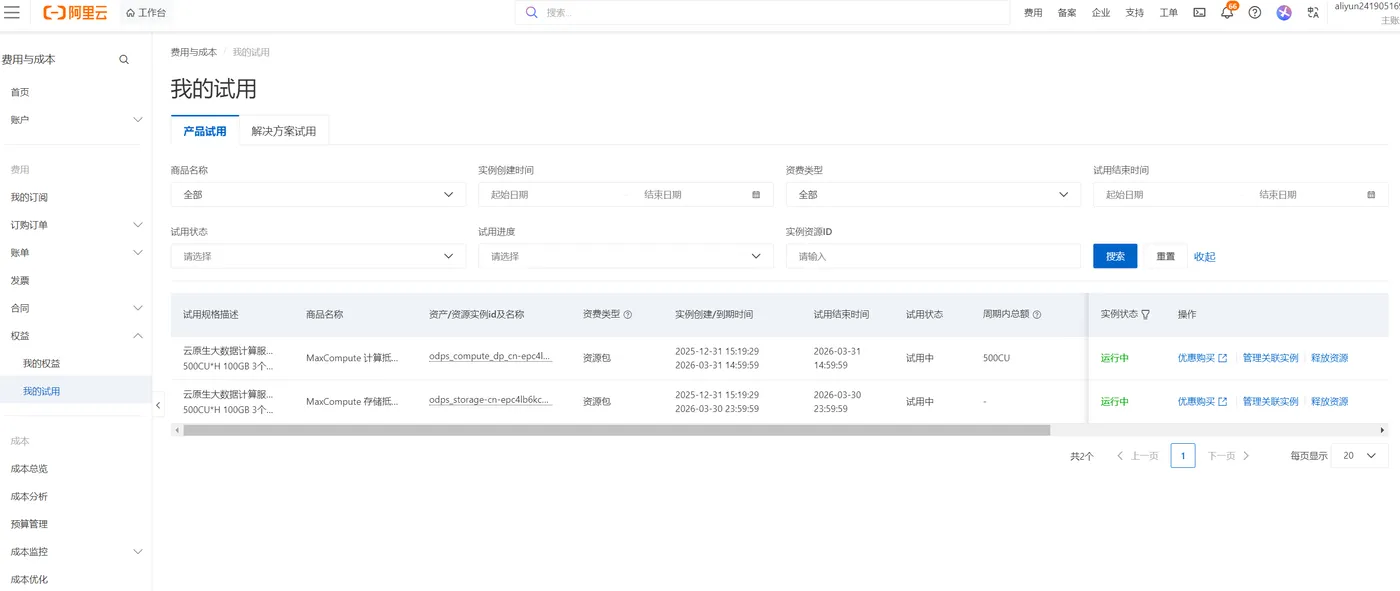
Task: Open the 备案 top menu
Action: [x=1067, y=13]
